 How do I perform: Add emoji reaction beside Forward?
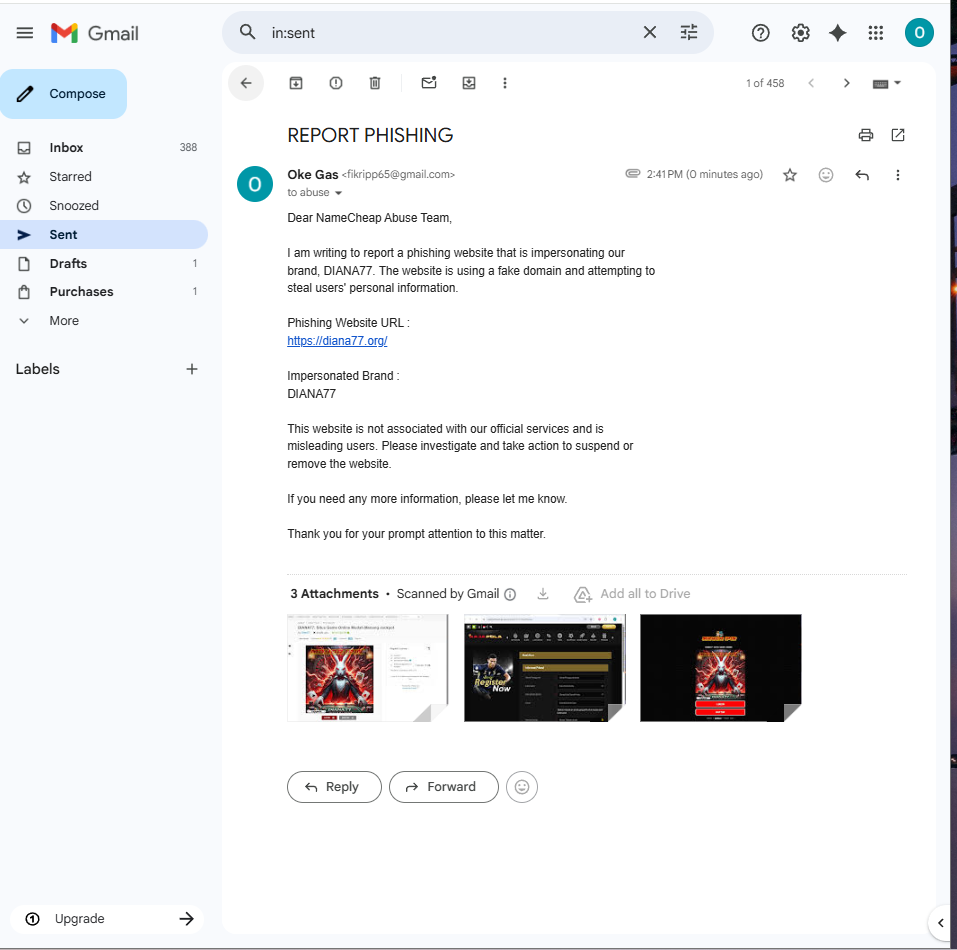522,787
